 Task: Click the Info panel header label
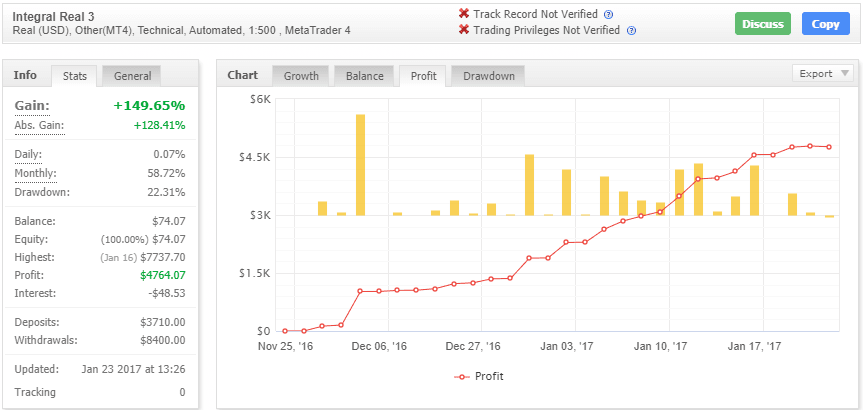25,75
